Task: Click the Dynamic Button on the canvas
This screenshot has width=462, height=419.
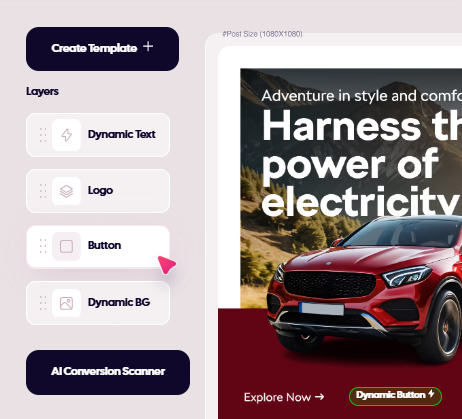Action: click(x=395, y=396)
